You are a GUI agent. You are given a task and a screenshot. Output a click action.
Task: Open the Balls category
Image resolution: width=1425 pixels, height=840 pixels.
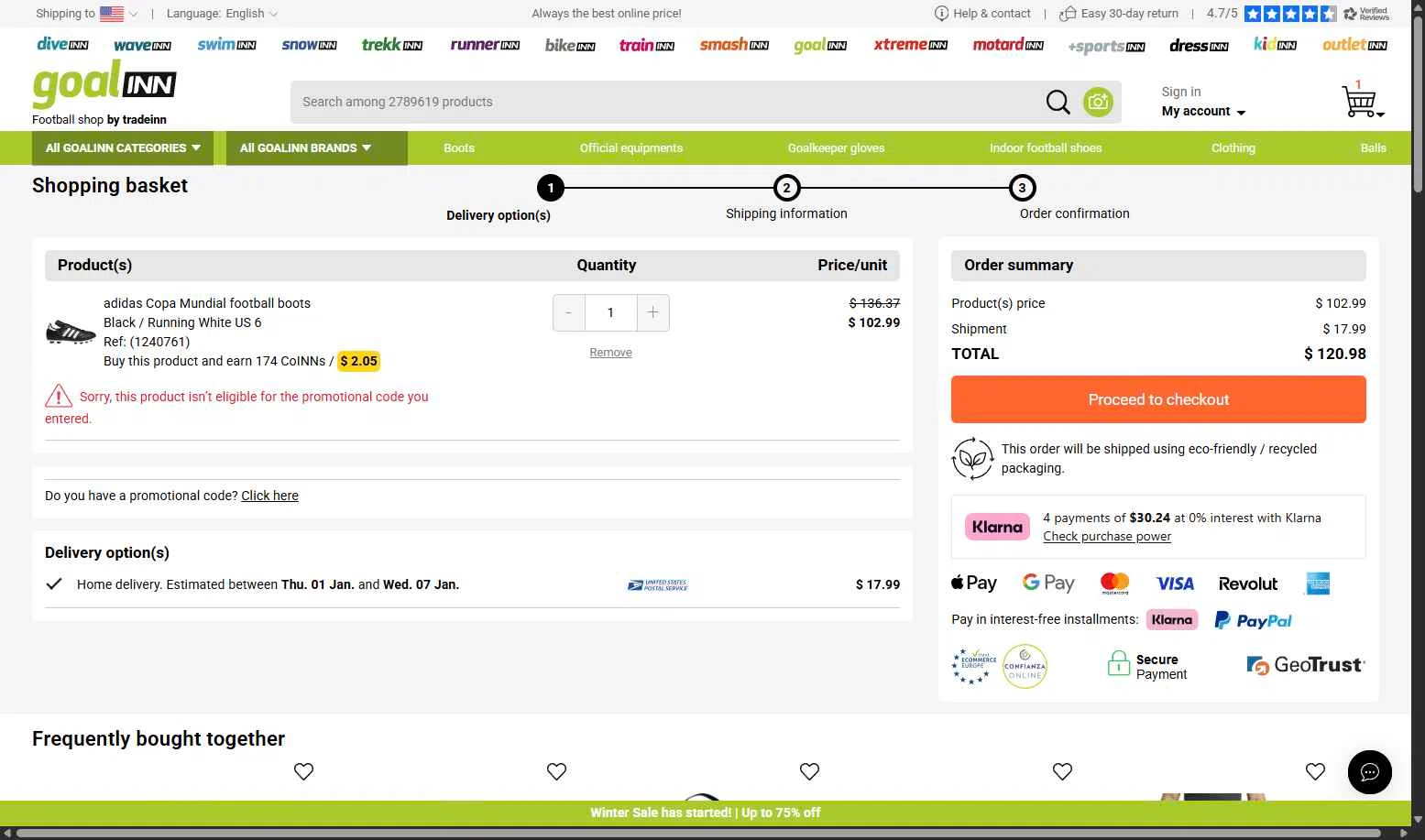tap(1373, 147)
